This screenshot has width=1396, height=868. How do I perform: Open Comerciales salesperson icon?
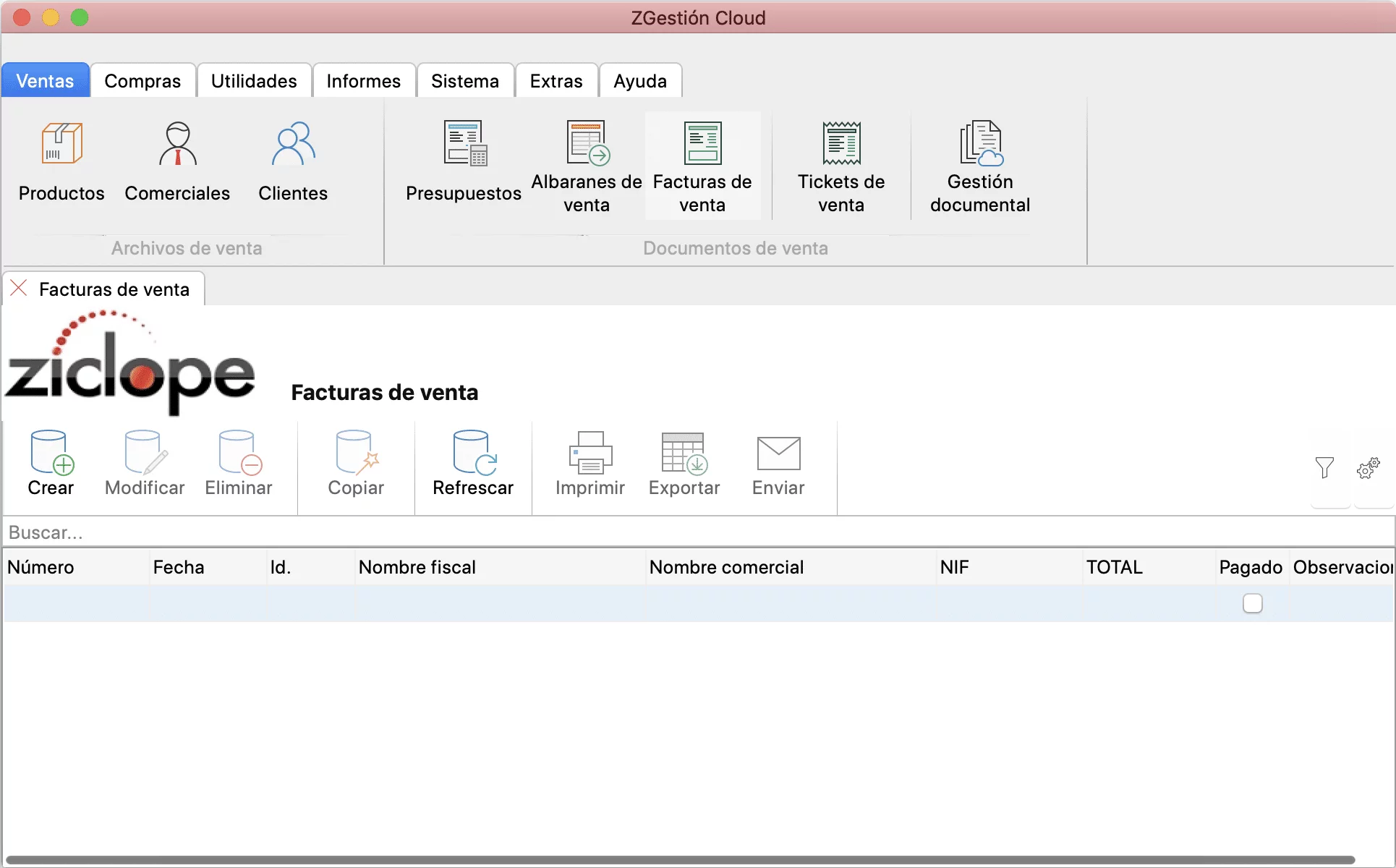point(177,143)
